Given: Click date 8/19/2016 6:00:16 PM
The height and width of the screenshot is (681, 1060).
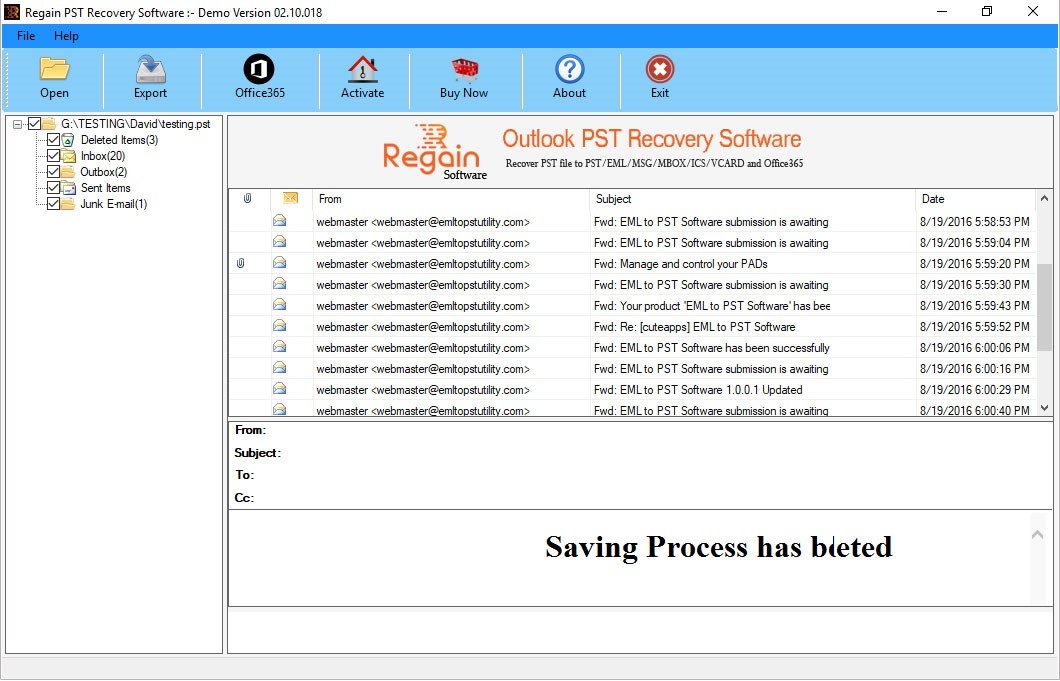Looking at the screenshot, I should coord(975,369).
